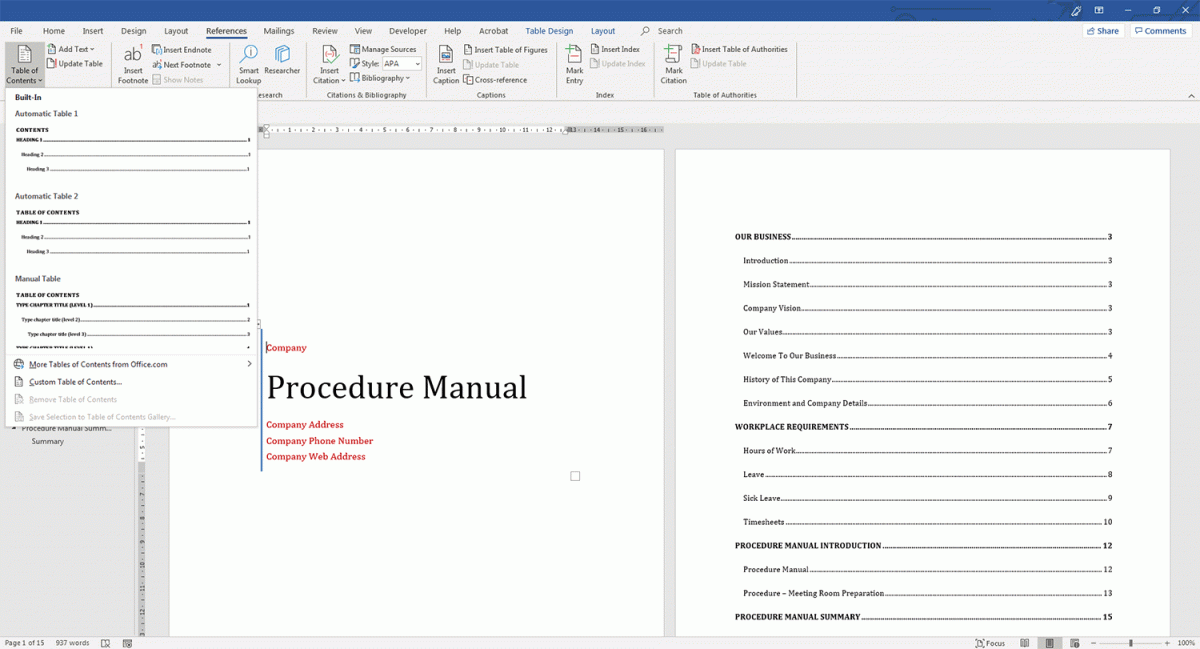Open the Review tab
The image size is (1200, 649).
(x=325, y=31)
